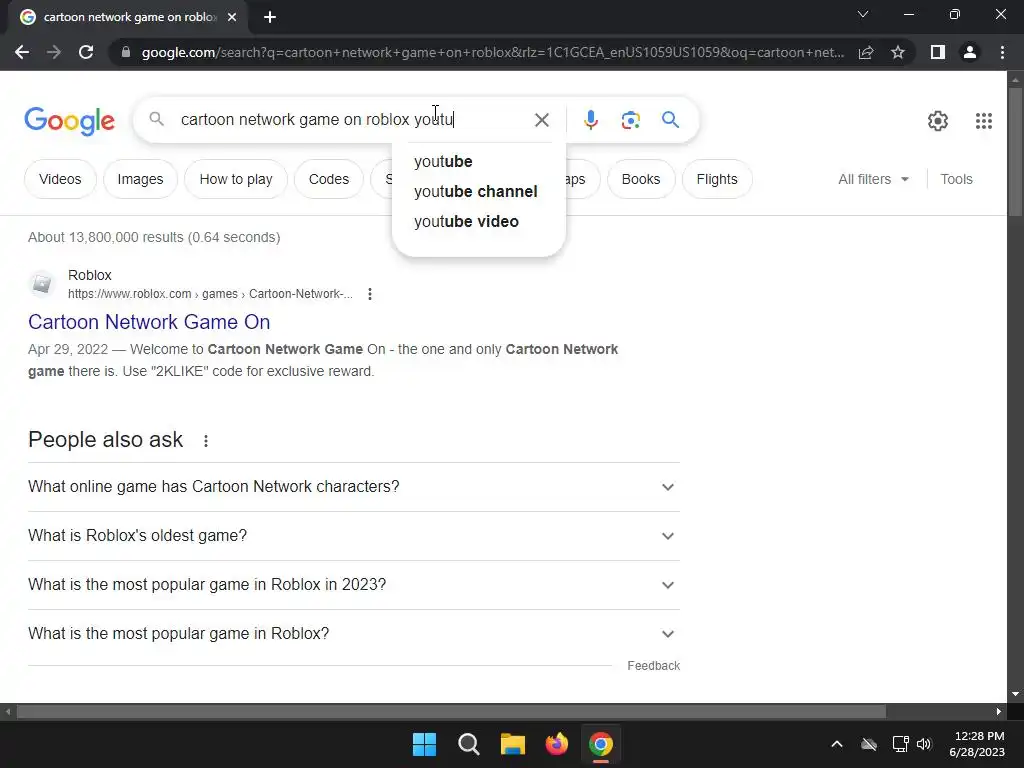This screenshot has height=768, width=1024.
Task: Open the All filters dropdown
Action: [873, 179]
